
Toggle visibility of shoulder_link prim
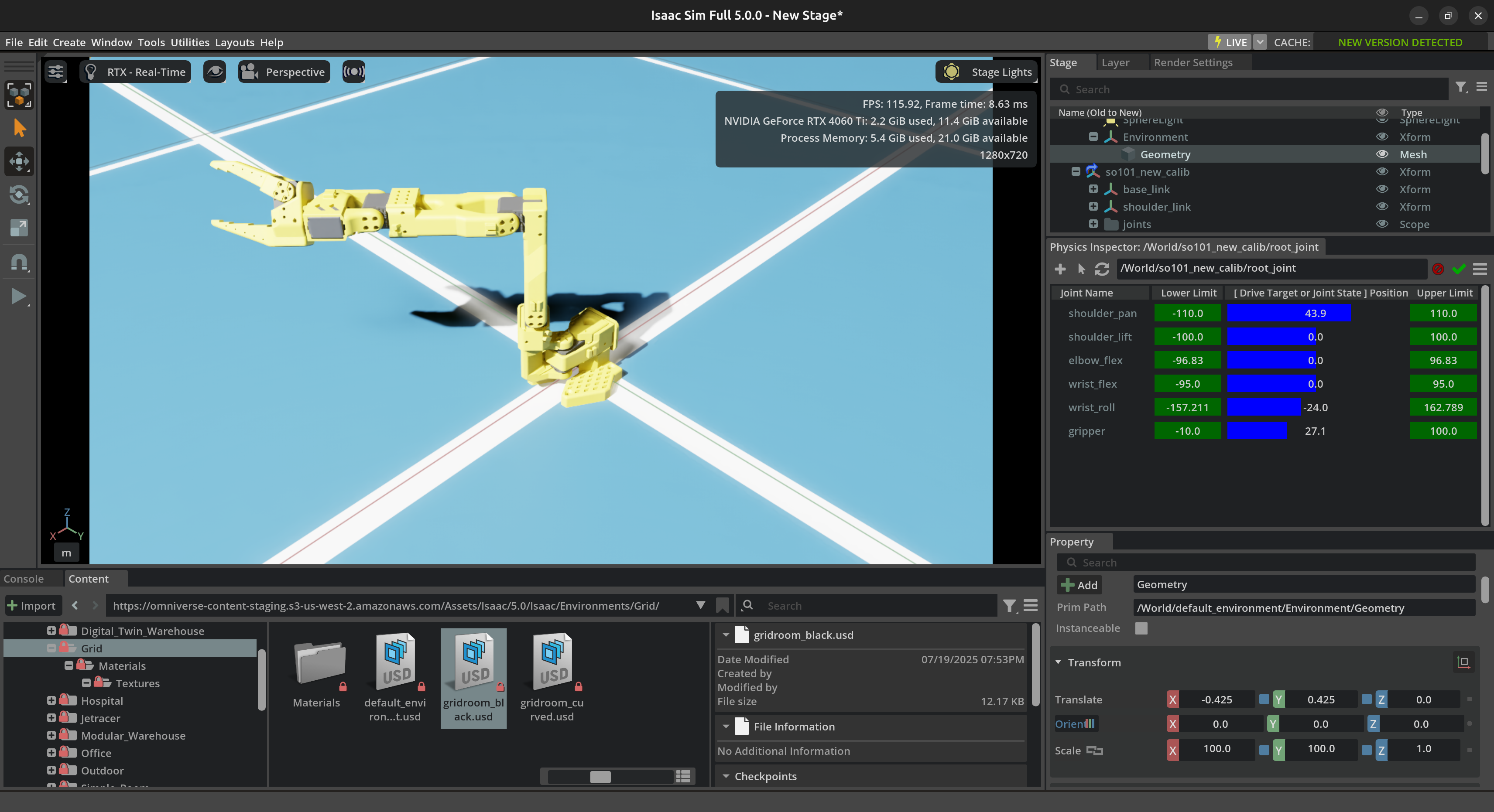click(x=1382, y=206)
